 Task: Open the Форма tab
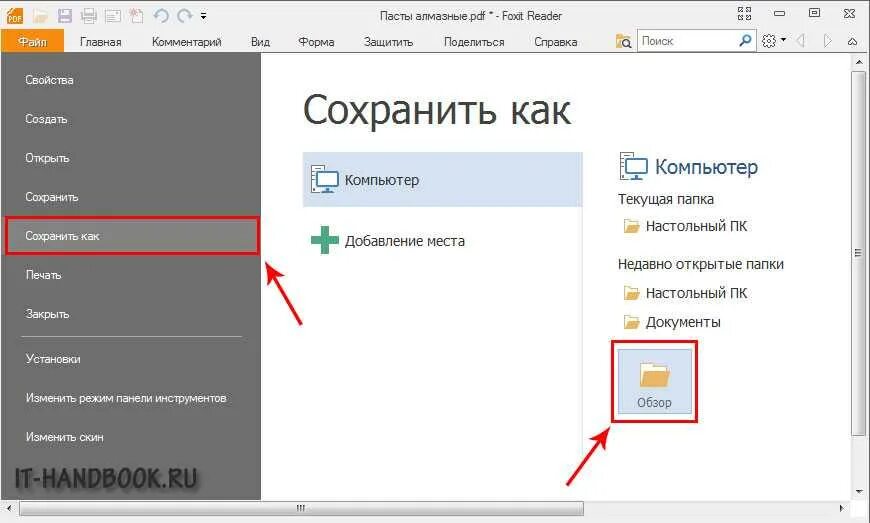tap(316, 42)
